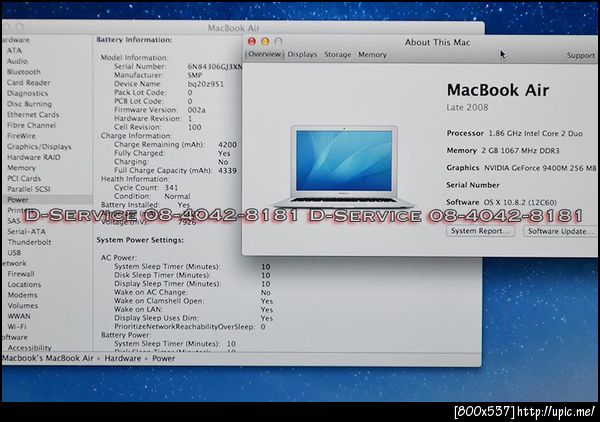Select Parallel SCSI in the sidebar
This screenshot has height=422, width=600.
click(x=29, y=189)
